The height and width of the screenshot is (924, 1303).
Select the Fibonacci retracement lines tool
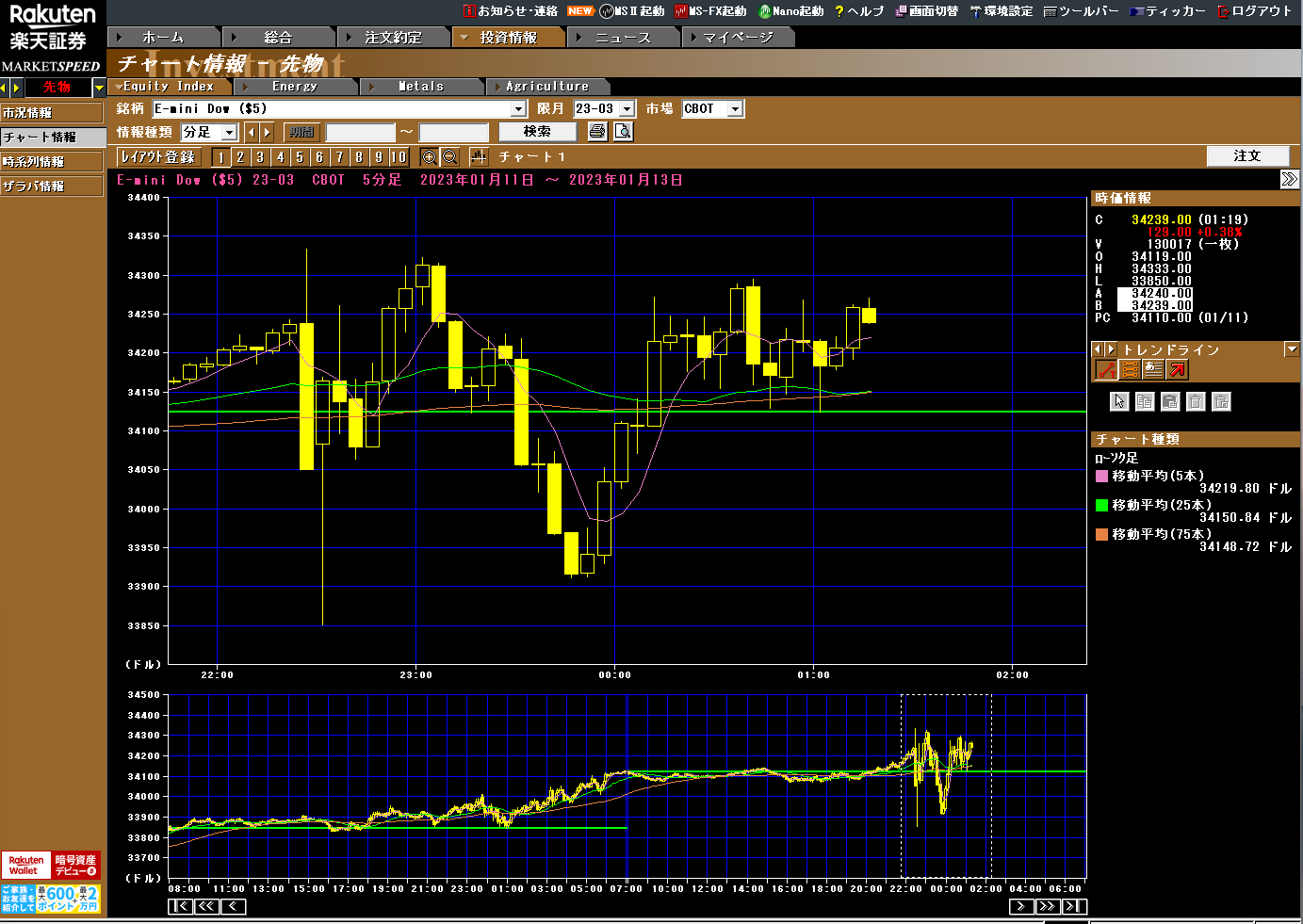[x=1130, y=370]
